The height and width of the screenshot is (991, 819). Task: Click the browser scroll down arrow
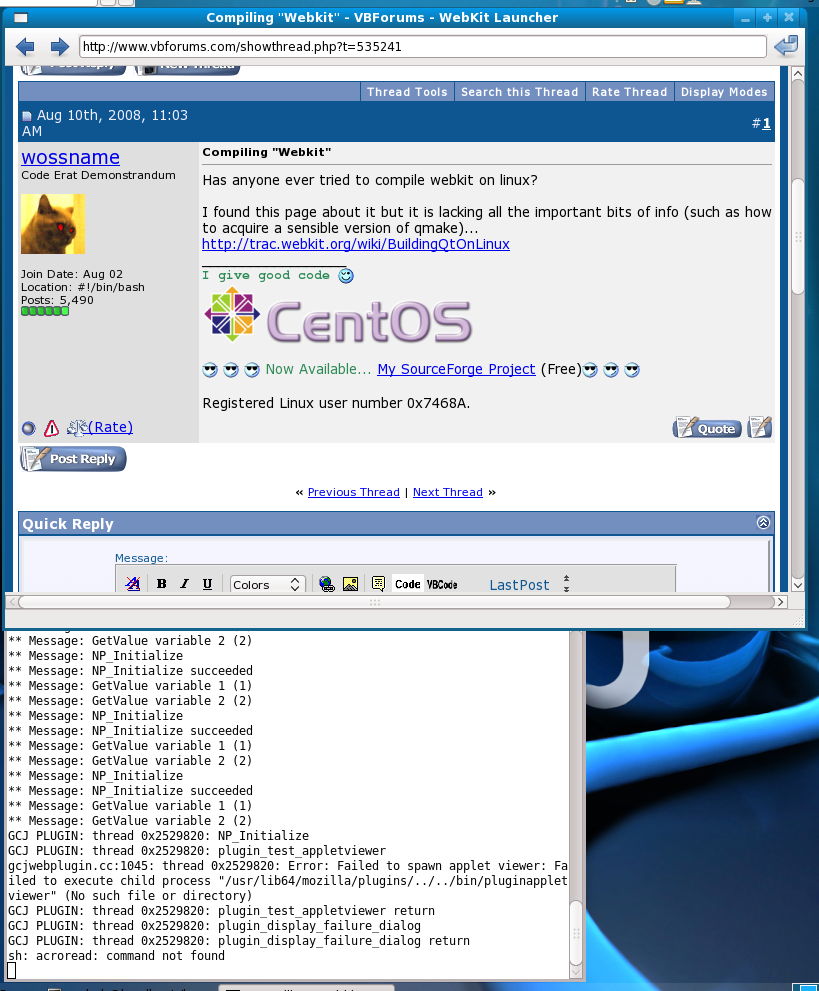click(798, 585)
